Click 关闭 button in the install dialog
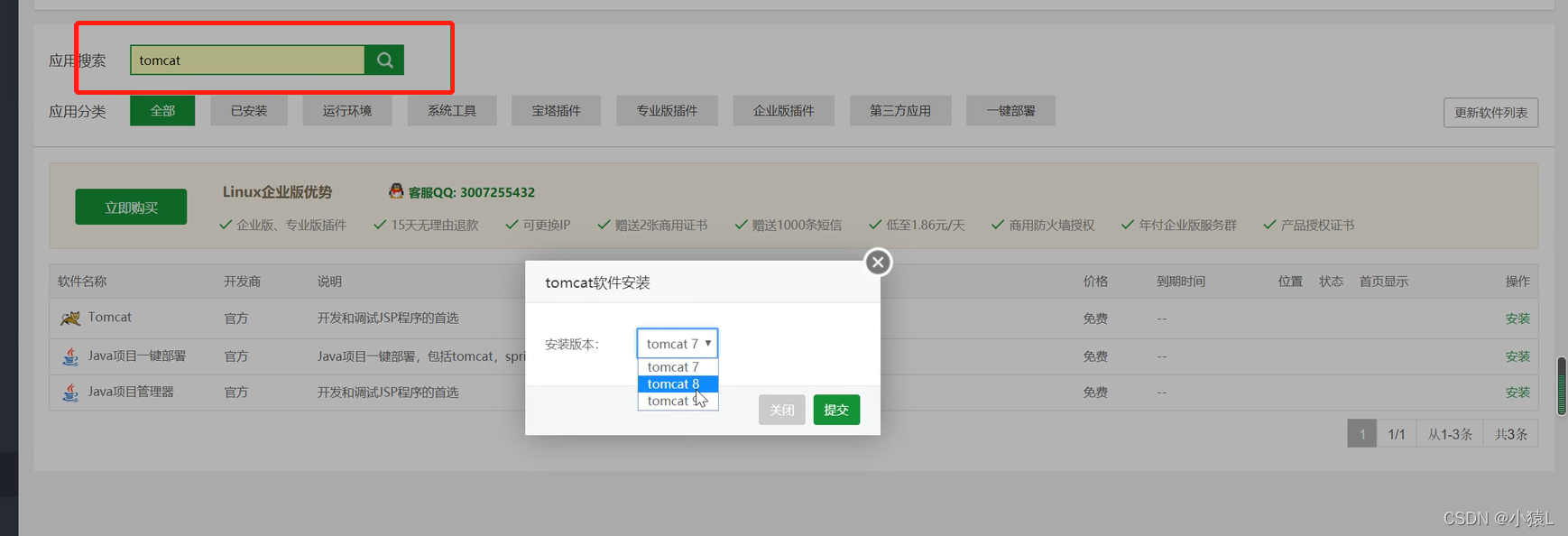1568x536 pixels. click(x=782, y=410)
